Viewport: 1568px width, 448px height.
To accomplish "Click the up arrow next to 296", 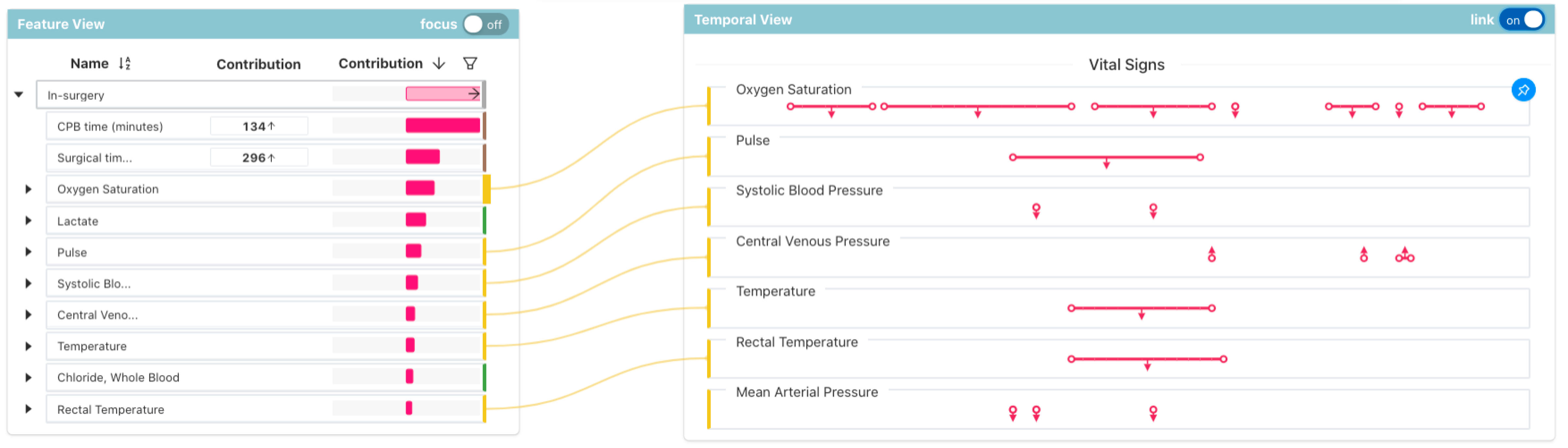I will click(272, 157).
